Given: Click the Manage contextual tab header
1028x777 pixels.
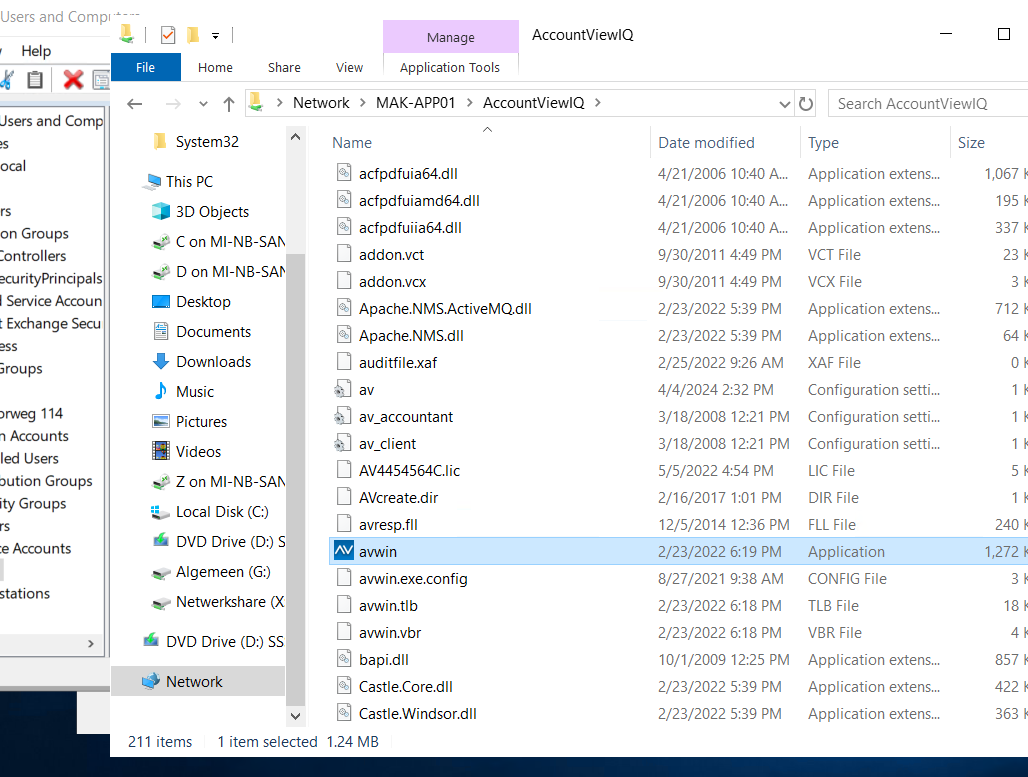Looking at the screenshot, I should click(x=450, y=37).
